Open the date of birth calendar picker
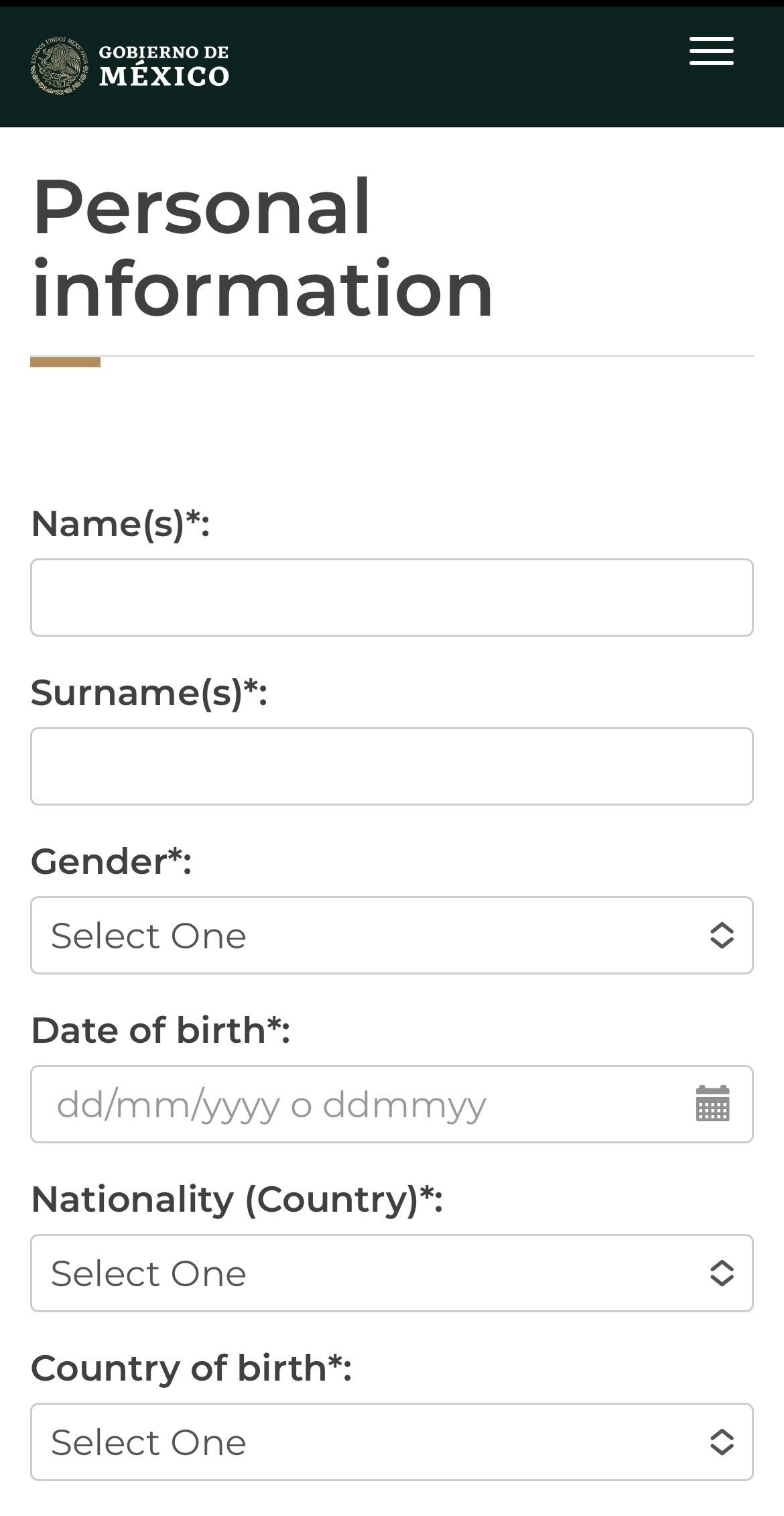 pyautogui.click(x=712, y=1103)
